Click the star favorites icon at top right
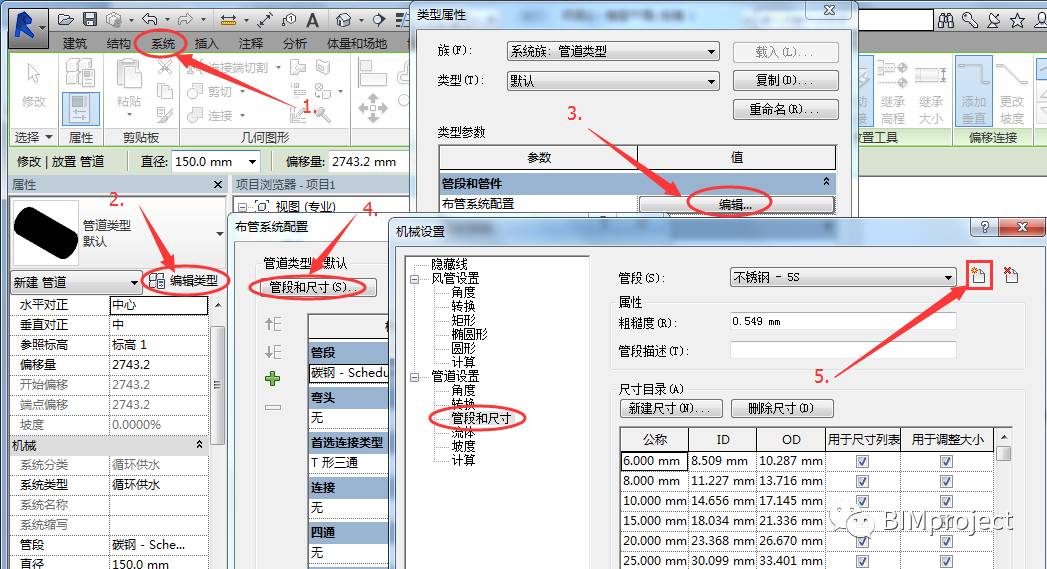The width and height of the screenshot is (1047, 569). click(1017, 21)
